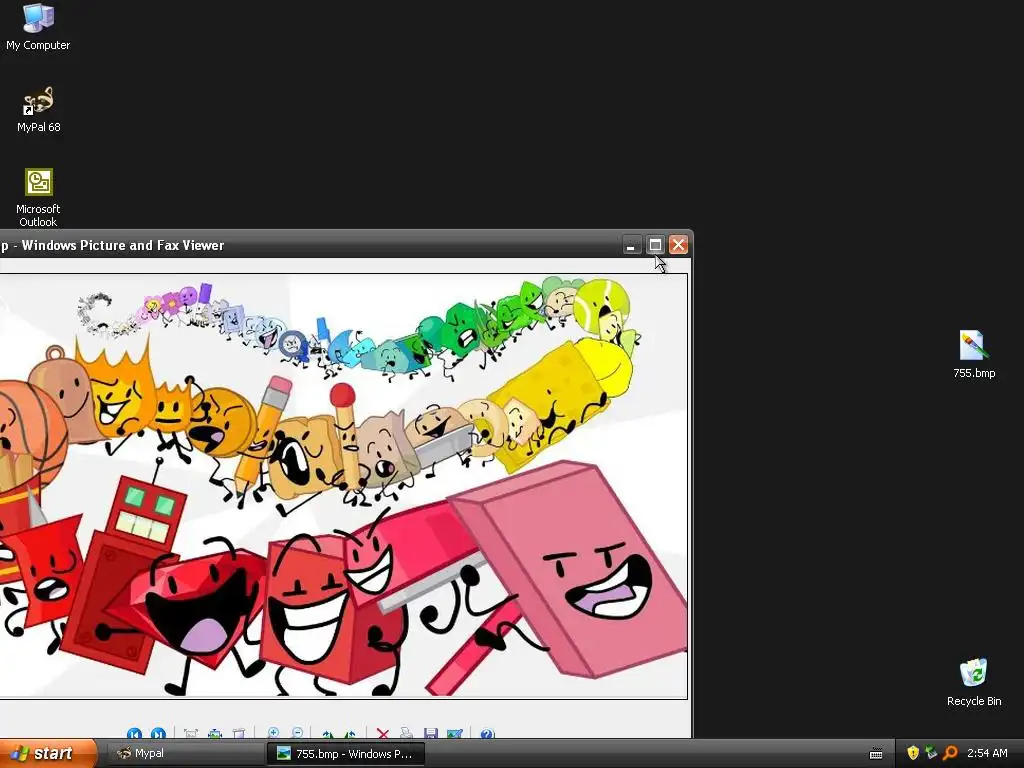Go to the next image in viewer

point(158,733)
